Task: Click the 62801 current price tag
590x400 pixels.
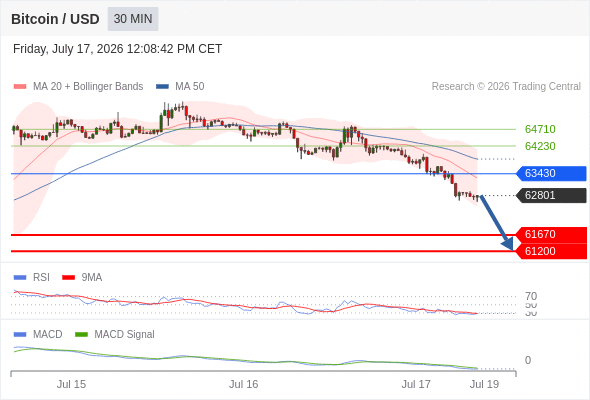Action: point(551,195)
